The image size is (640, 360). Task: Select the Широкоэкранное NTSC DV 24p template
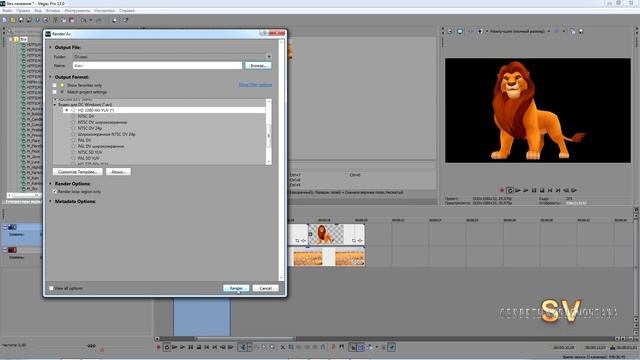106,134
